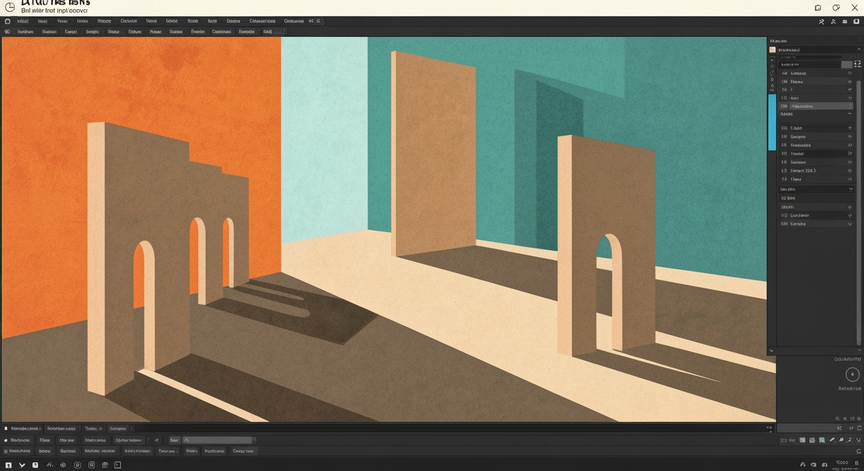864x471 pixels.
Task: Toggle visibility of the layer row labeled with 2DA
Action: click(850, 171)
